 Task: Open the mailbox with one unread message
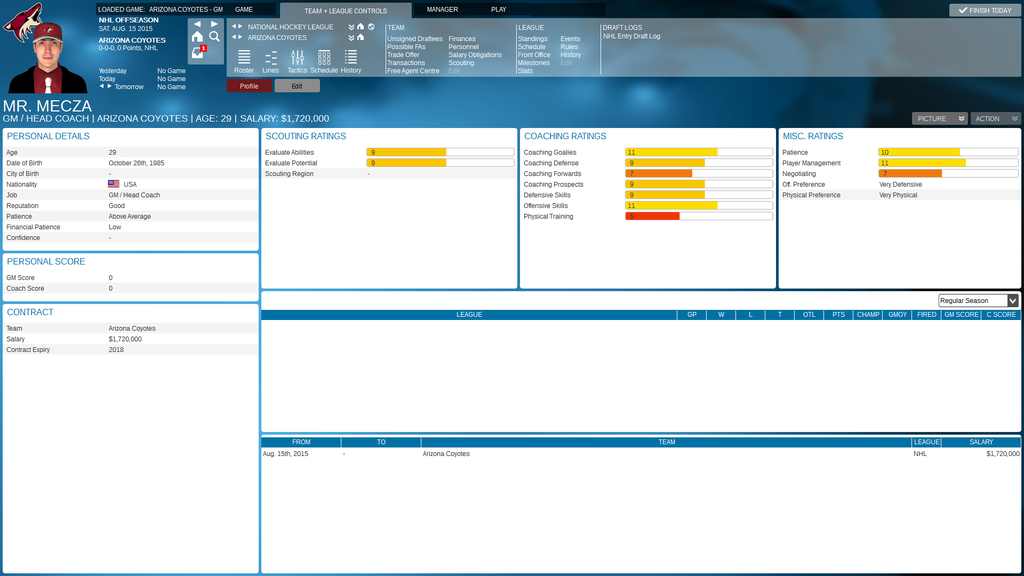[198, 53]
